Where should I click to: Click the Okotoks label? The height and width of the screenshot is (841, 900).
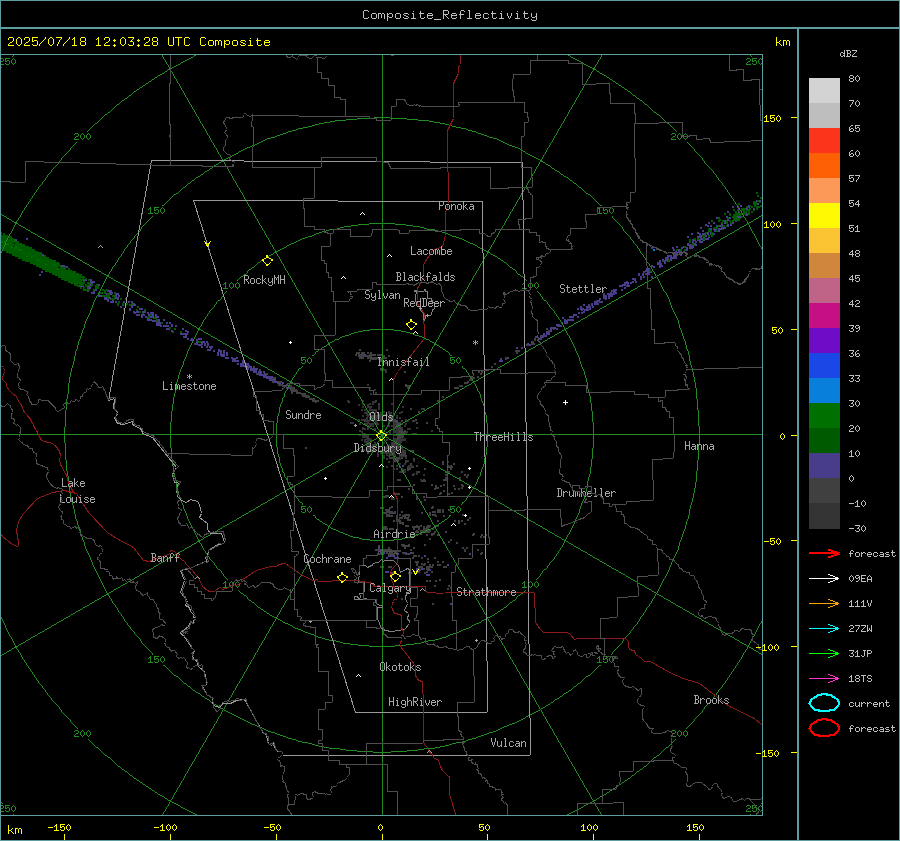[x=400, y=667]
